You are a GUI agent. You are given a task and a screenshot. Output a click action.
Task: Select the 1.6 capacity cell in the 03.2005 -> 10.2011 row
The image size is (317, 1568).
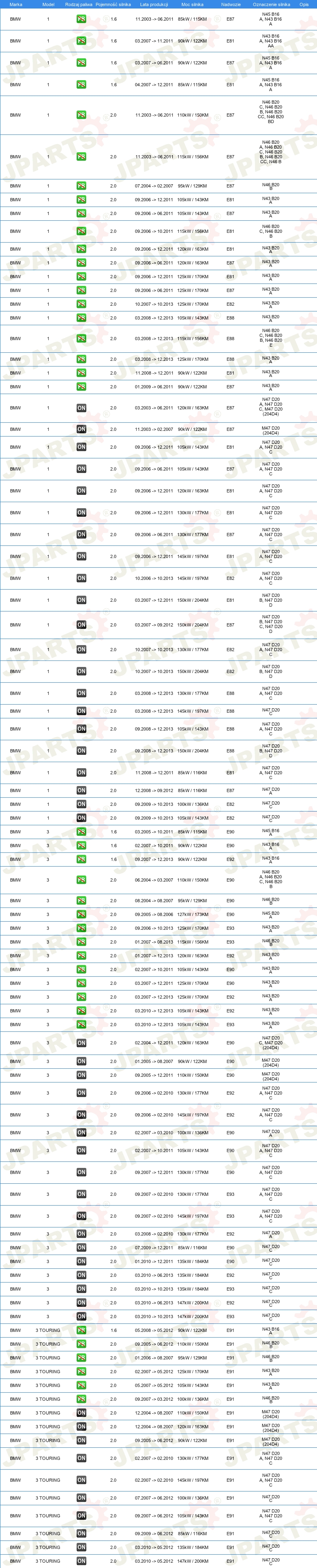114,831
